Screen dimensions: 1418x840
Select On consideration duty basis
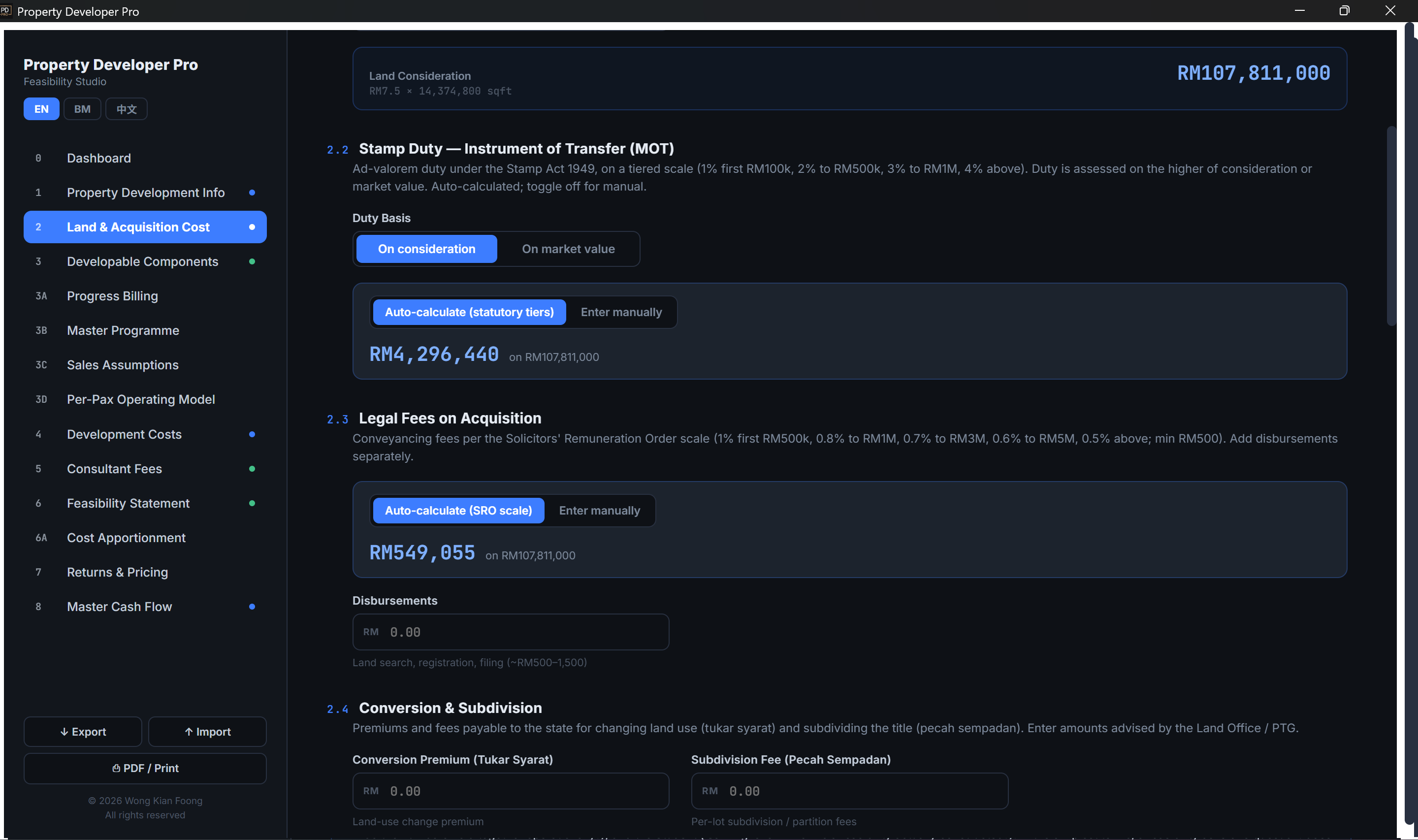(x=427, y=249)
